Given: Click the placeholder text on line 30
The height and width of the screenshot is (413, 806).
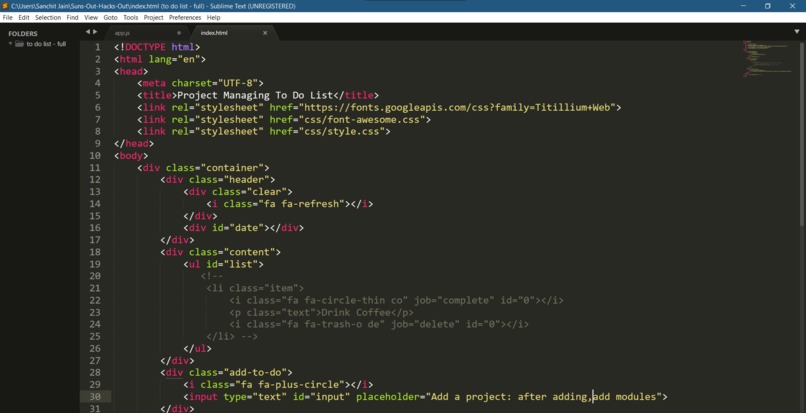Looking at the screenshot, I should tap(544, 397).
